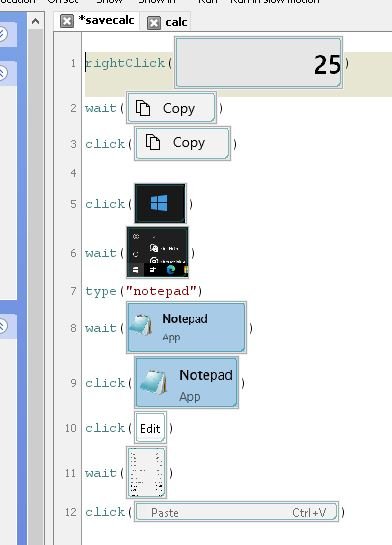Open the Edit menu list image on line 11
The image size is (392, 545).
146,472
